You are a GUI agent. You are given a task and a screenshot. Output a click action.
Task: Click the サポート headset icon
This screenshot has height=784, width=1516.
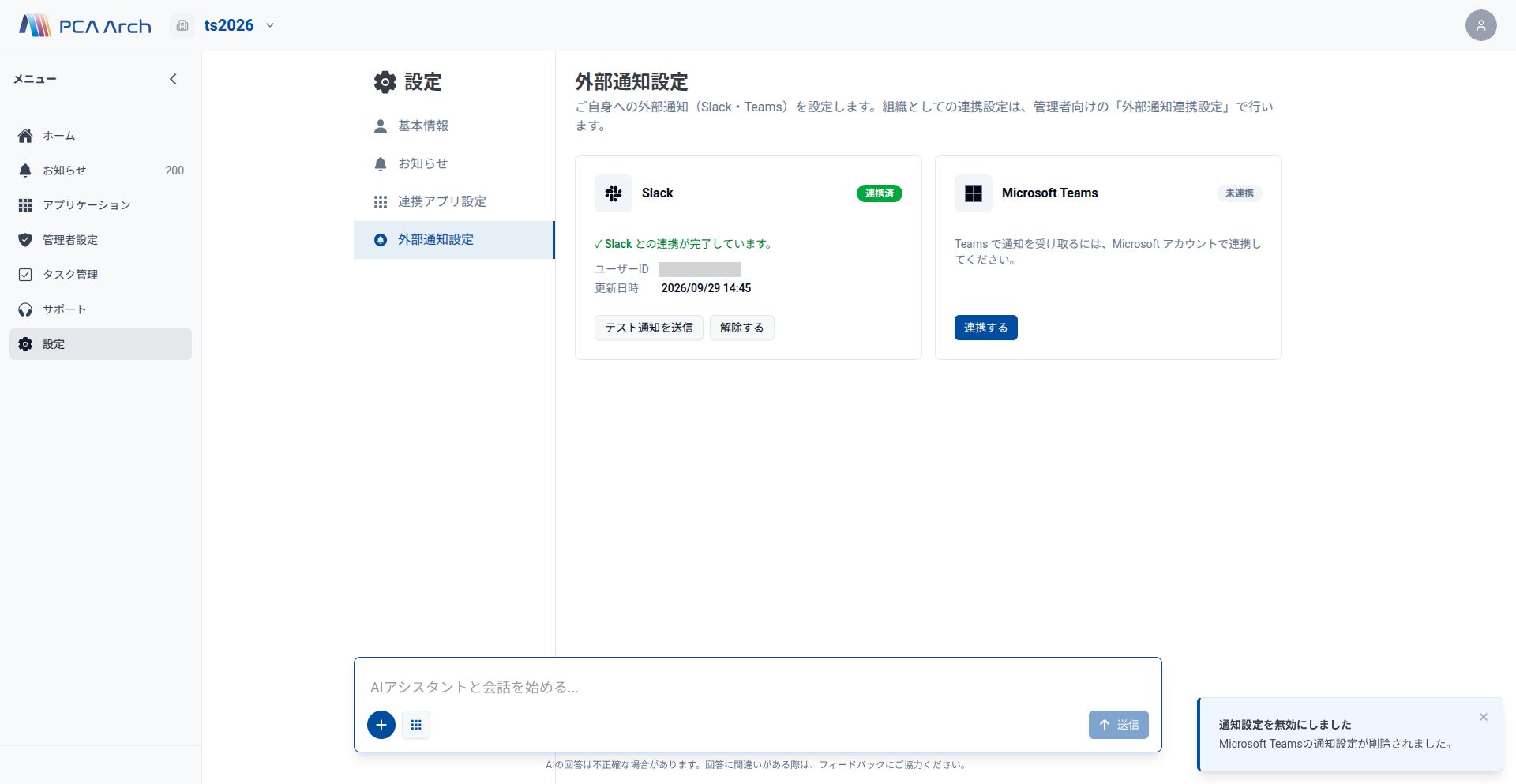coord(25,309)
